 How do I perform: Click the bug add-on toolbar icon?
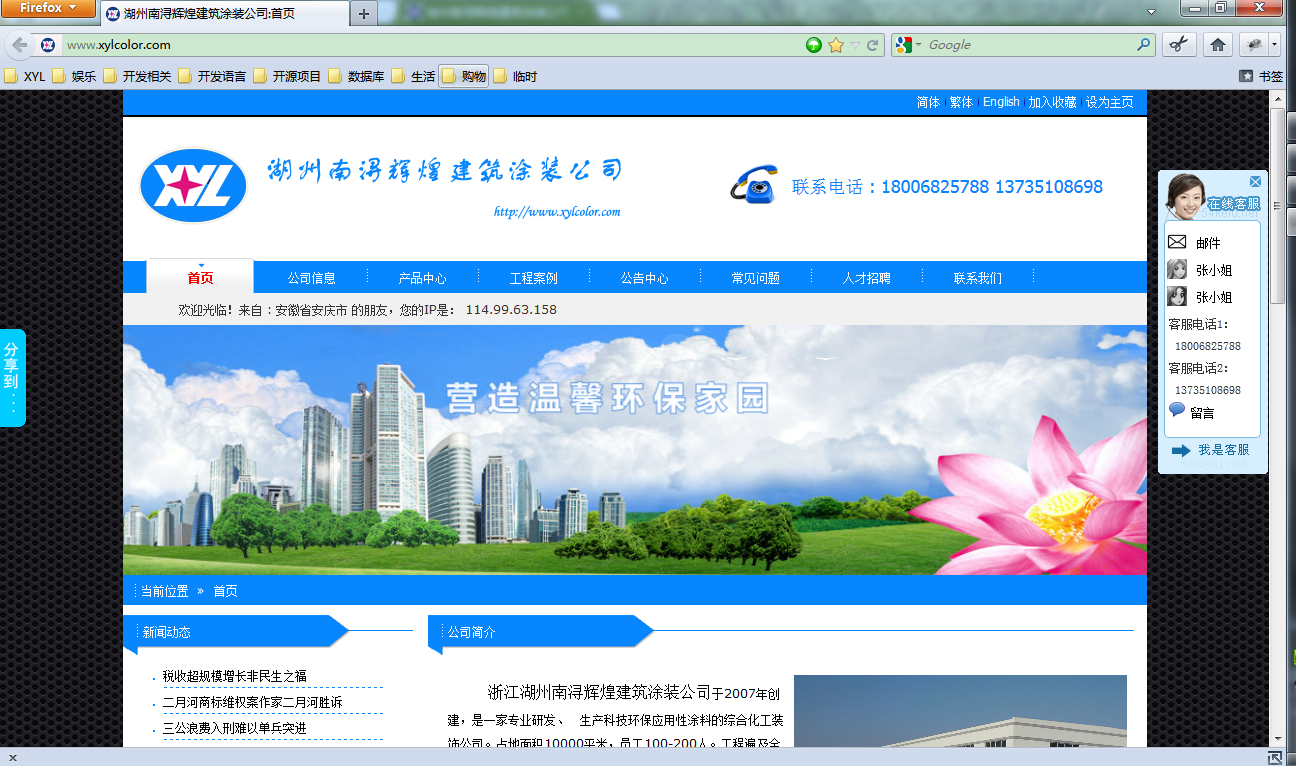[1253, 45]
